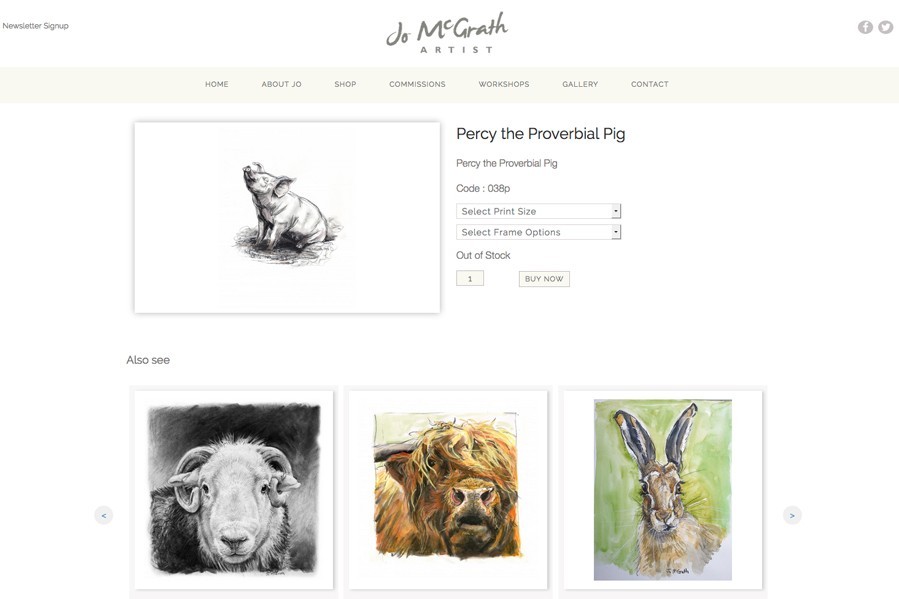Click the next carousel arrow

coord(792,515)
